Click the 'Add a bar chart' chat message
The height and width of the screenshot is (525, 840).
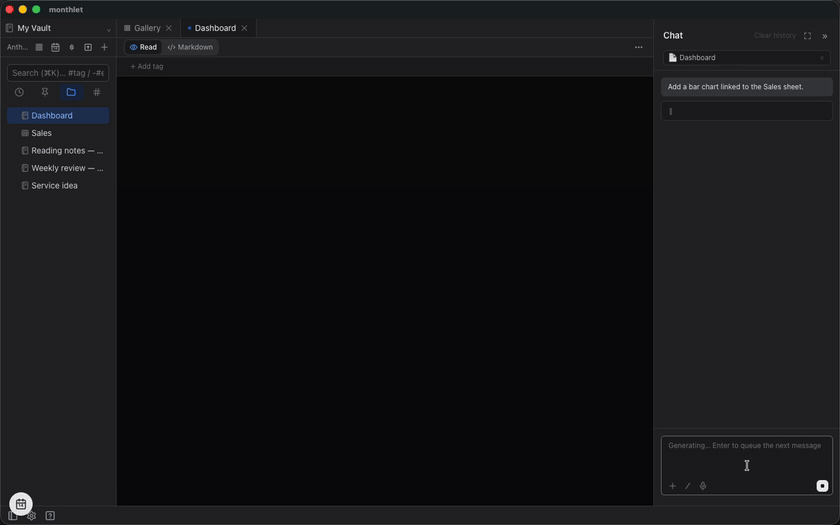coord(746,87)
